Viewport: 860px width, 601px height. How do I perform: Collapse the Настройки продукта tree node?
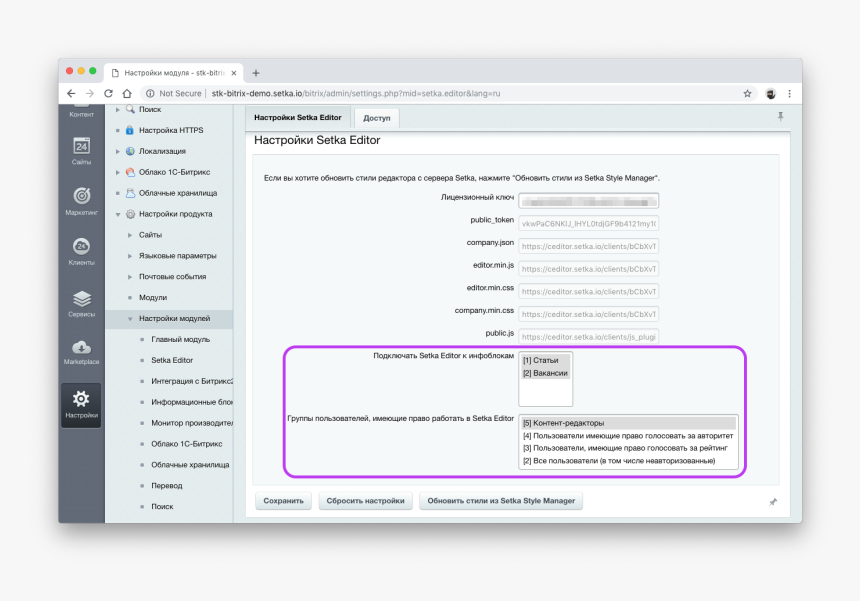pos(118,214)
